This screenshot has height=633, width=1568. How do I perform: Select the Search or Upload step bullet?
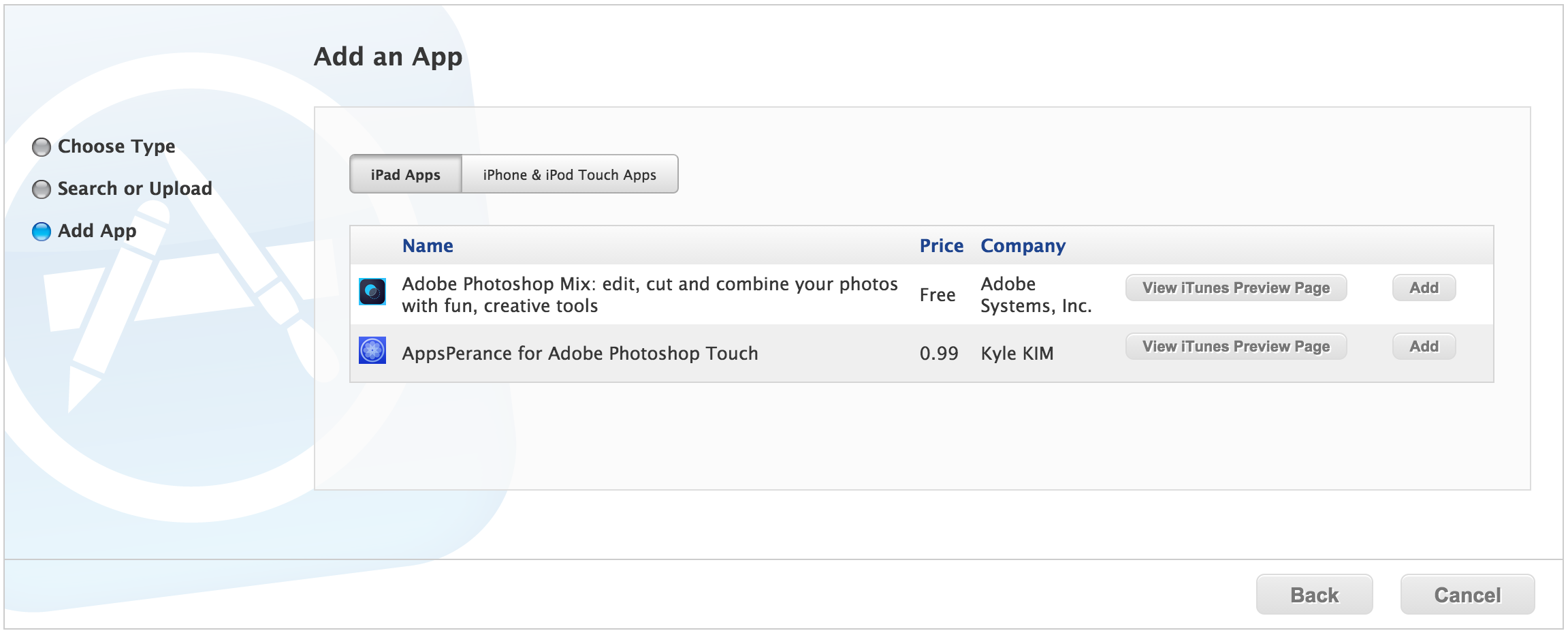(x=42, y=189)
